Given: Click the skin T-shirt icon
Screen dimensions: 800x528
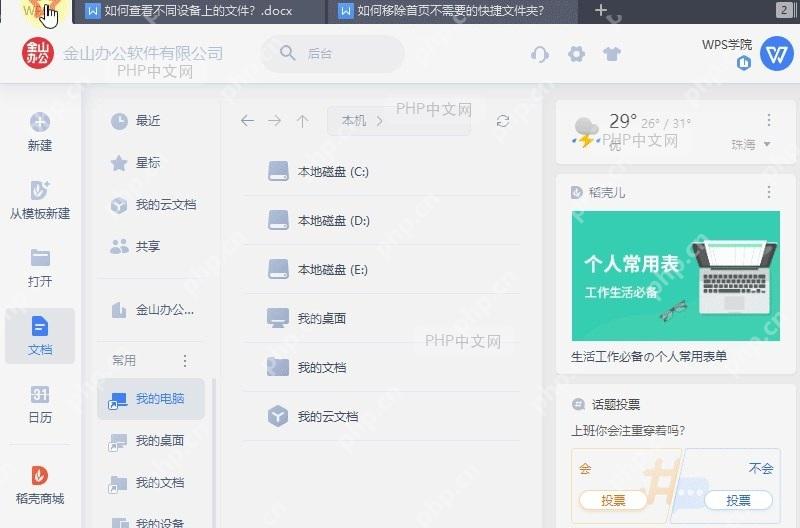Looking at the screenshot, I should (x=612, y=54).
